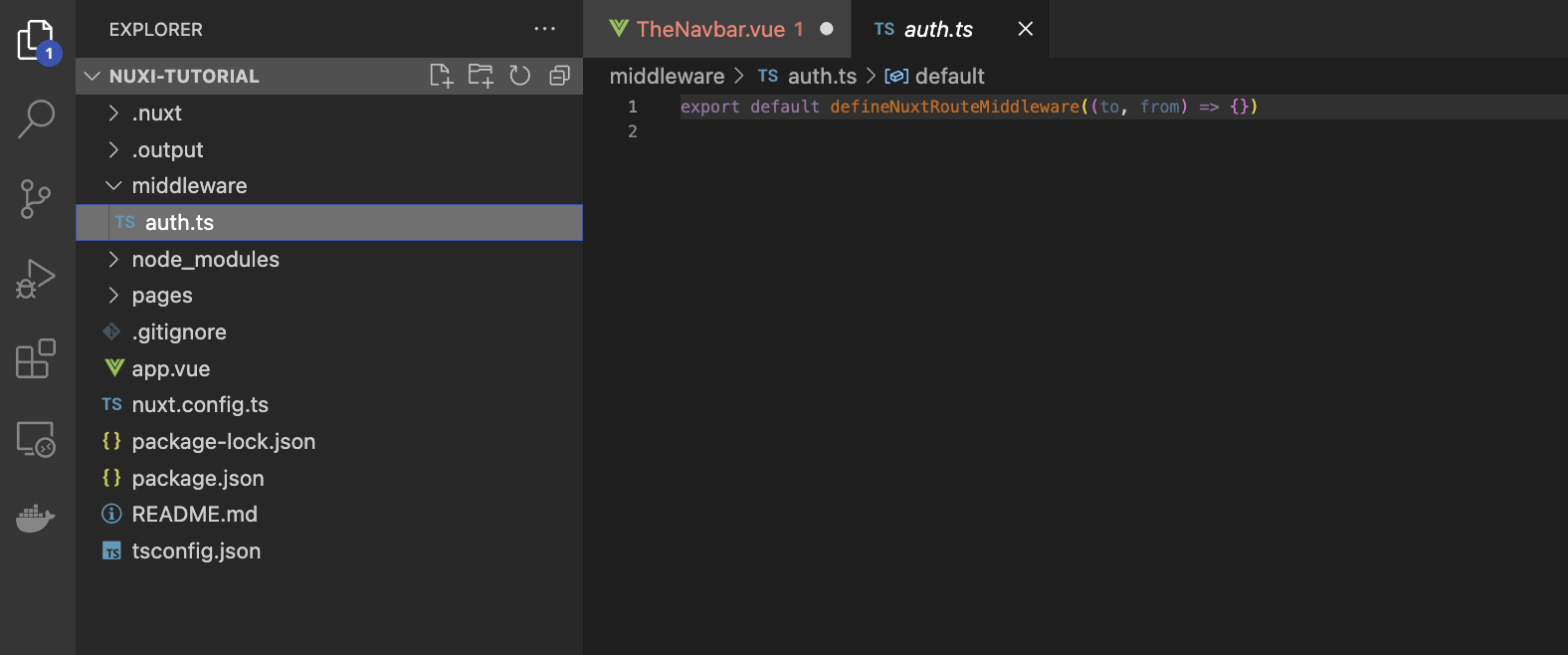
Task: Switch to the TheNavbar.vue tab
Action: (709, 30)
